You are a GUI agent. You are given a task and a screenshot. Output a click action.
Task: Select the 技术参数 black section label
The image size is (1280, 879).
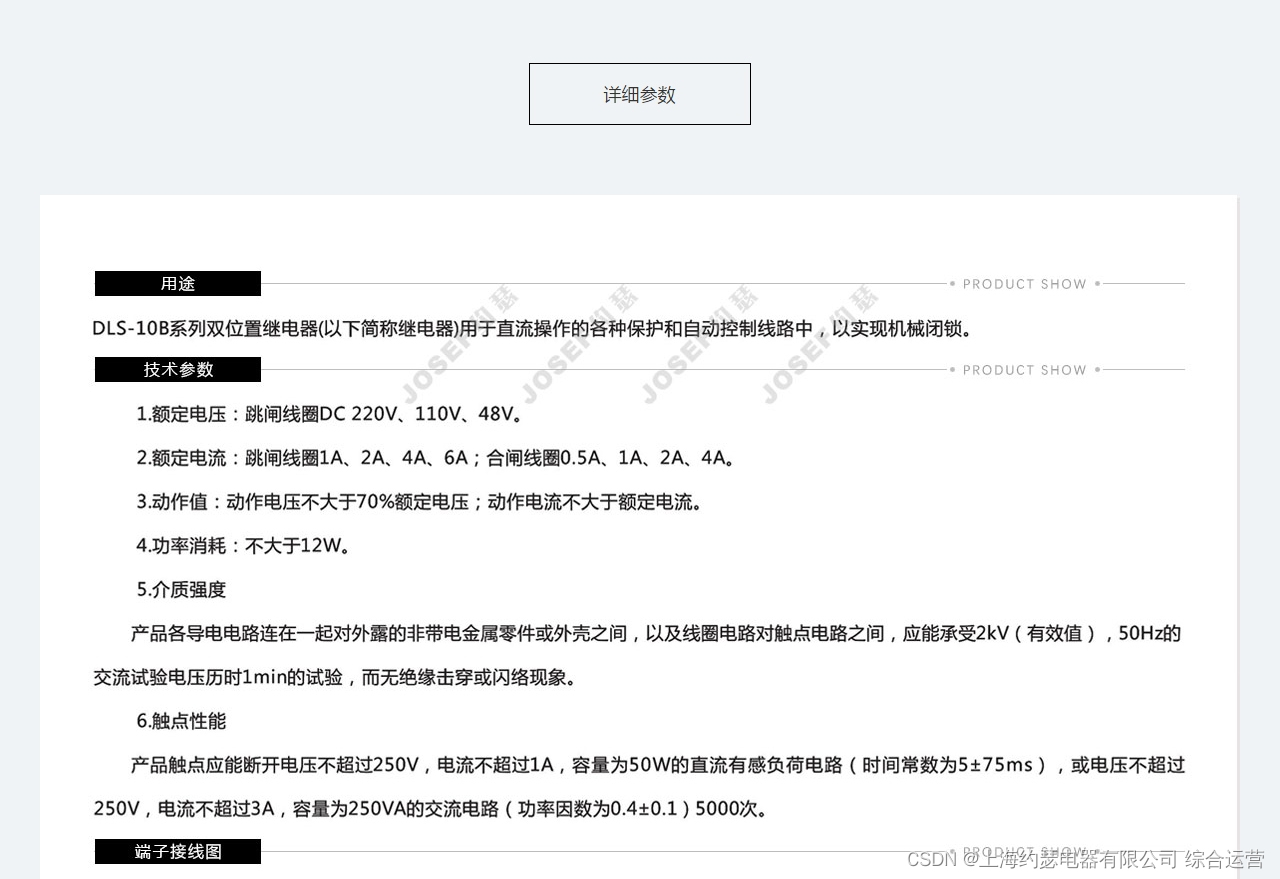[178, 370]
